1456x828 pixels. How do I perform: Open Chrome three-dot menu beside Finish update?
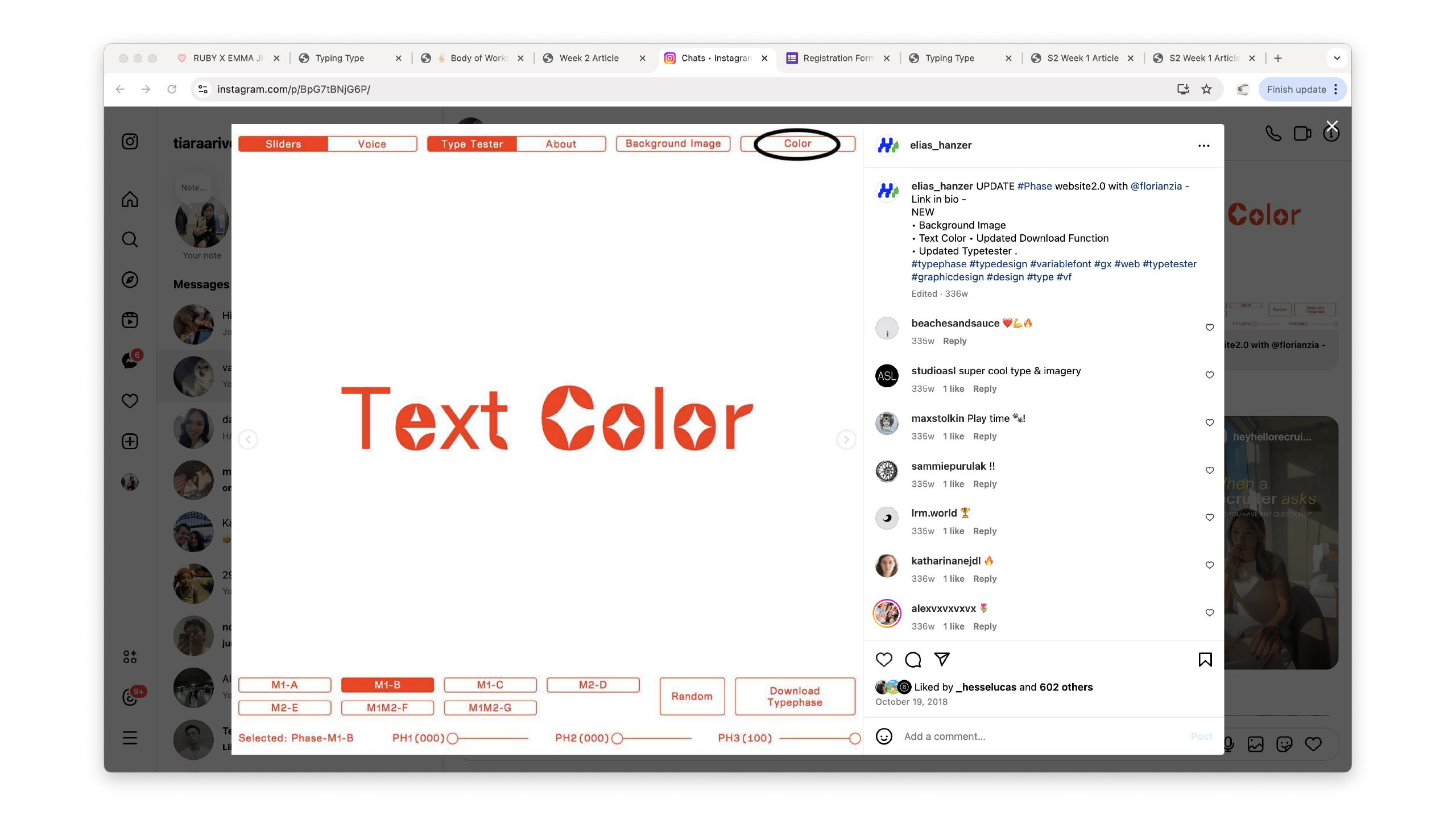[1336, 89]
